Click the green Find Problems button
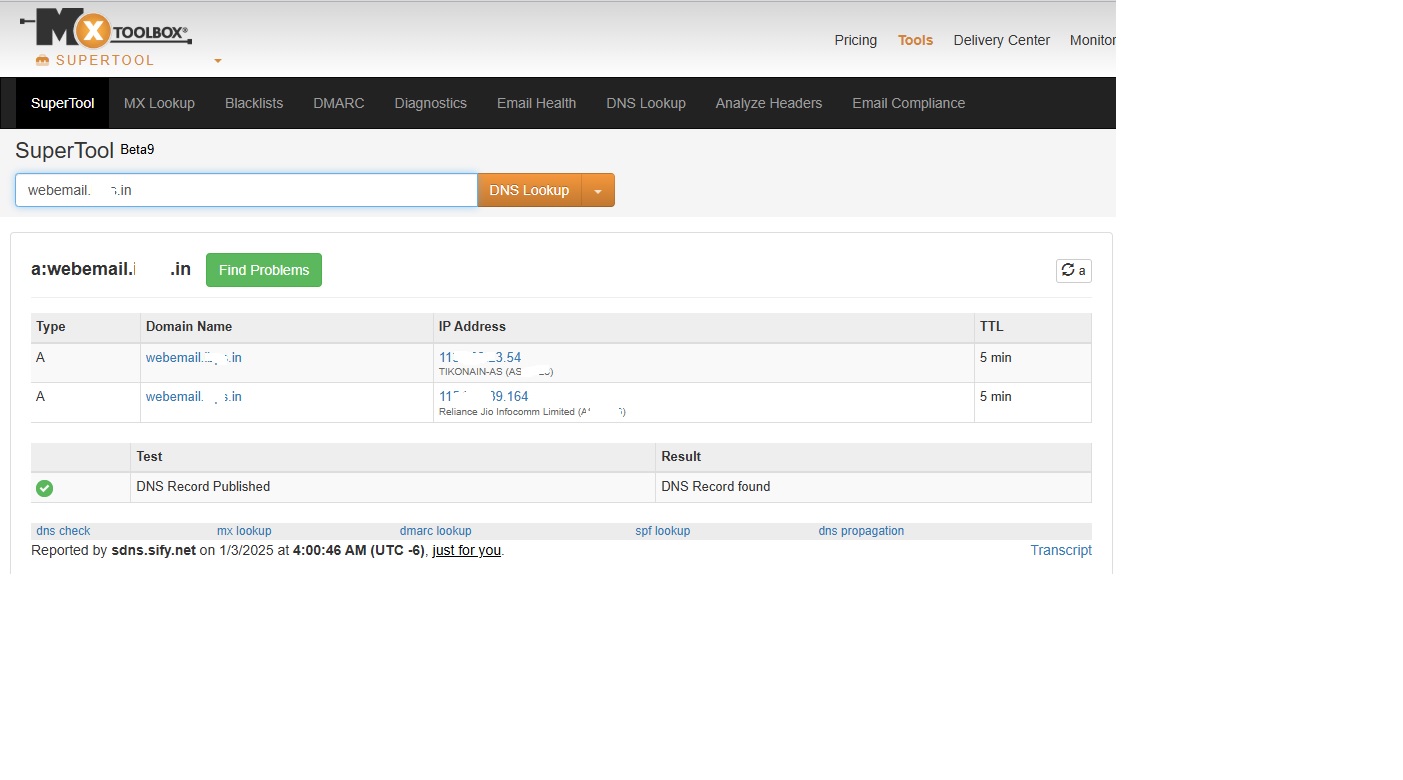The width and height of the screenshot is (1403, 780). [263, 269]
